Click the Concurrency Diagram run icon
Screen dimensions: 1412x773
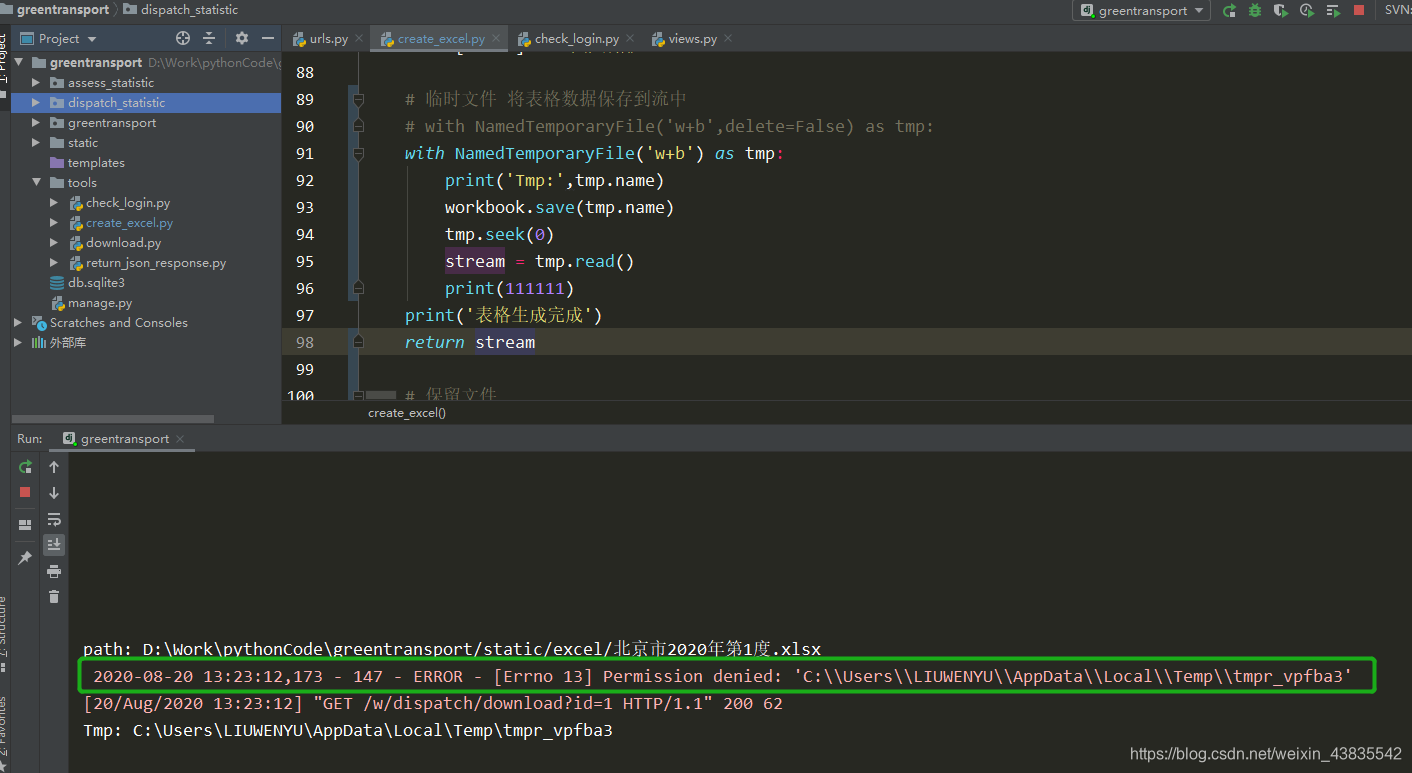pyautogui.click(x=1333, y=10)
